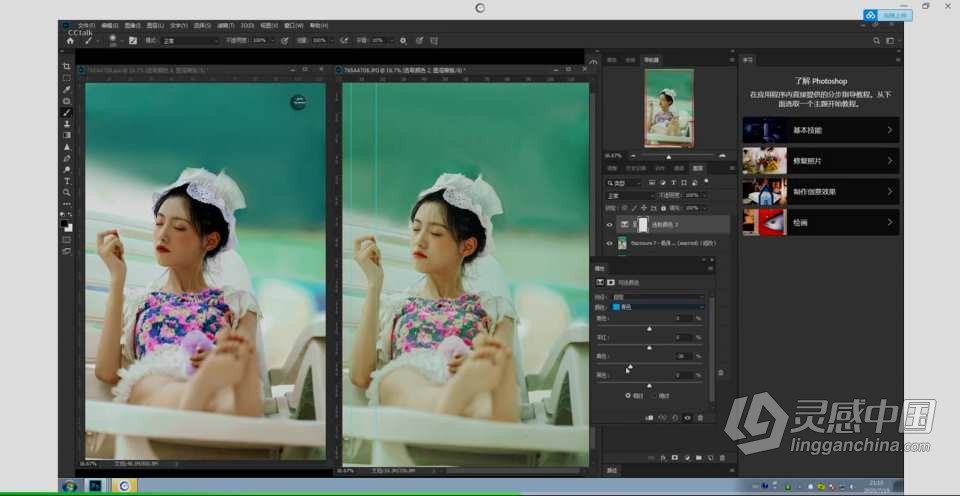
Task: Click the reset adjustment icon in the Properties panel
Action: [675, 418]
